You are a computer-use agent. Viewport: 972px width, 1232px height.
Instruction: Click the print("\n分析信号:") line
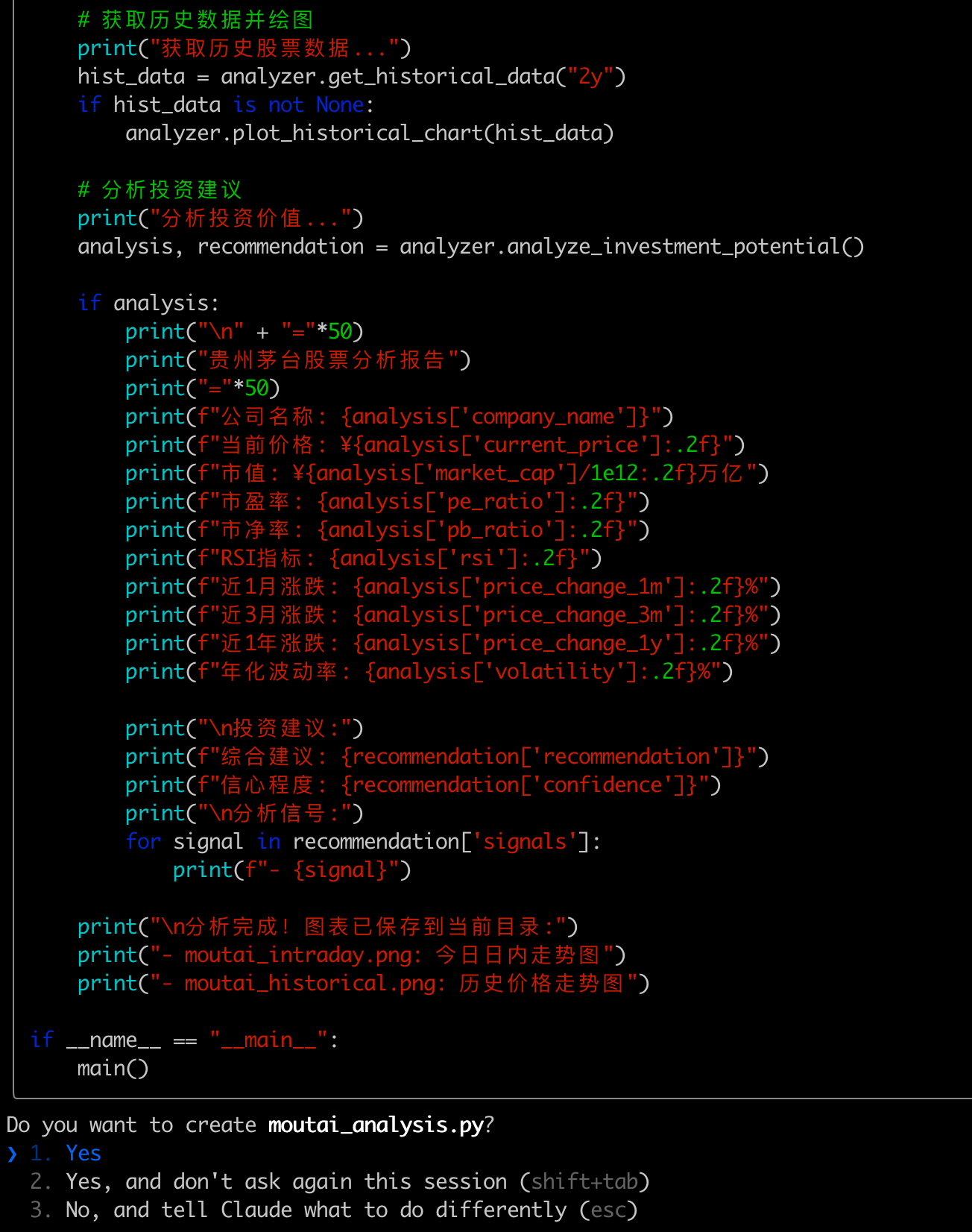point(244,813)
